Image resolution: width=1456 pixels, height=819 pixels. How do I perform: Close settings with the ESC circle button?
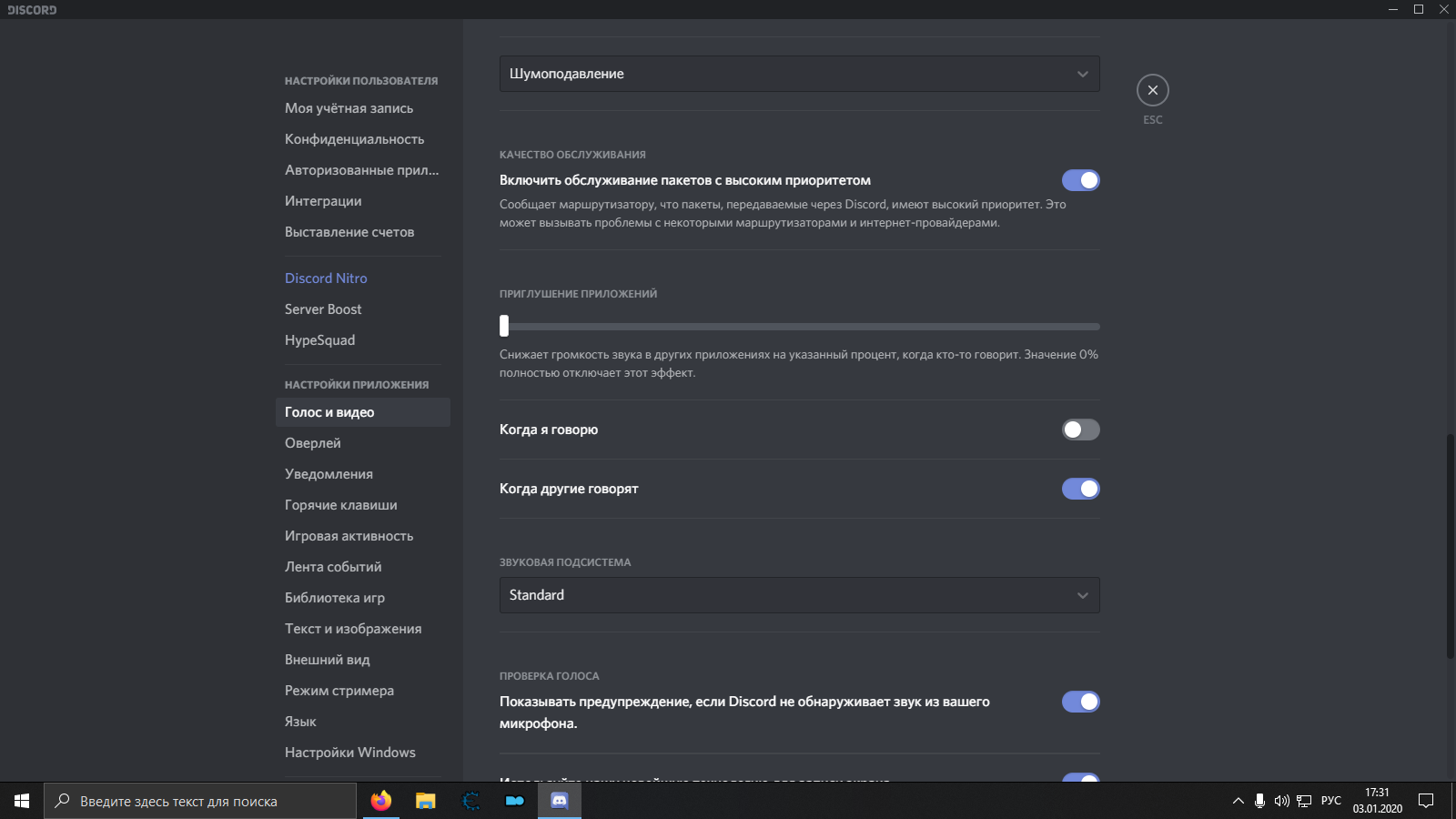pyautogui.click(x=1152, y=90)
